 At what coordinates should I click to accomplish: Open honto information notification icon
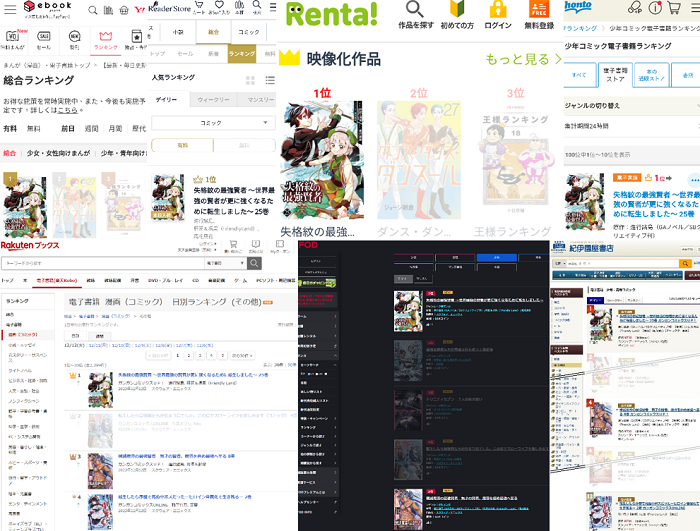pos(655,7)
